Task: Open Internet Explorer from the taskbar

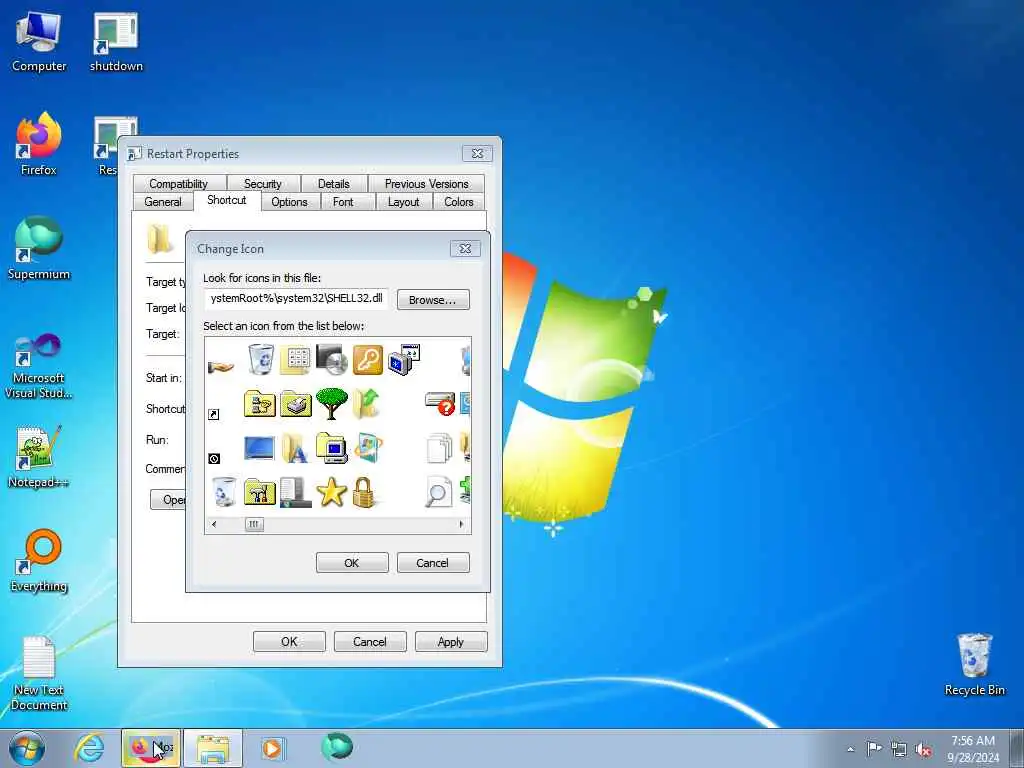Action: click(x=89, y=748)
